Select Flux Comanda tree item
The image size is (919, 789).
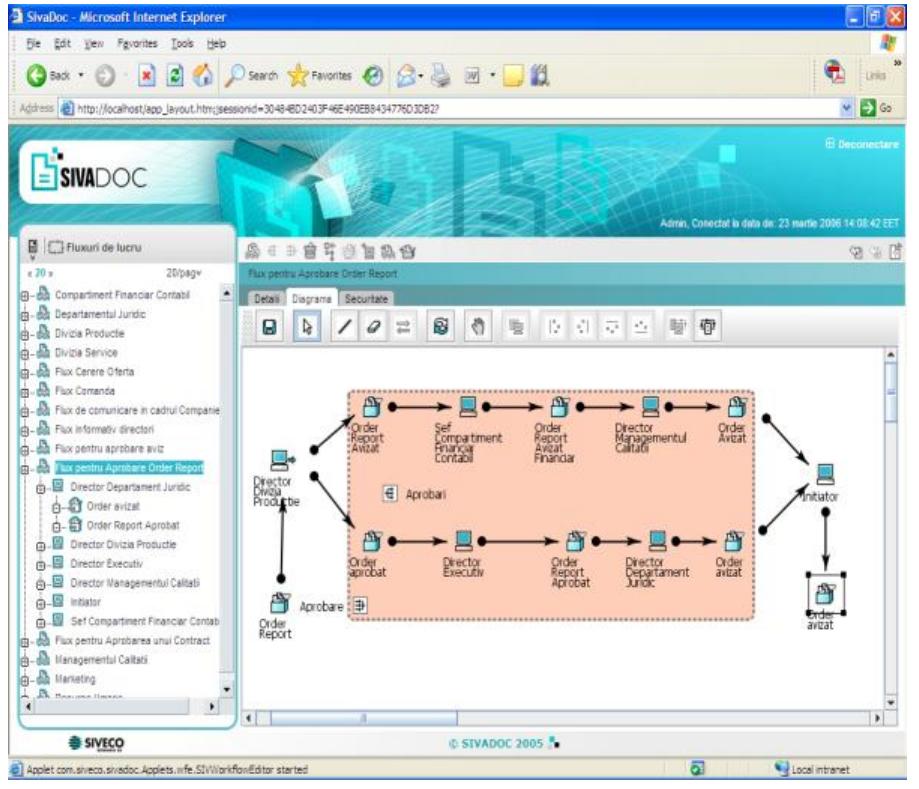click(85, 391)
